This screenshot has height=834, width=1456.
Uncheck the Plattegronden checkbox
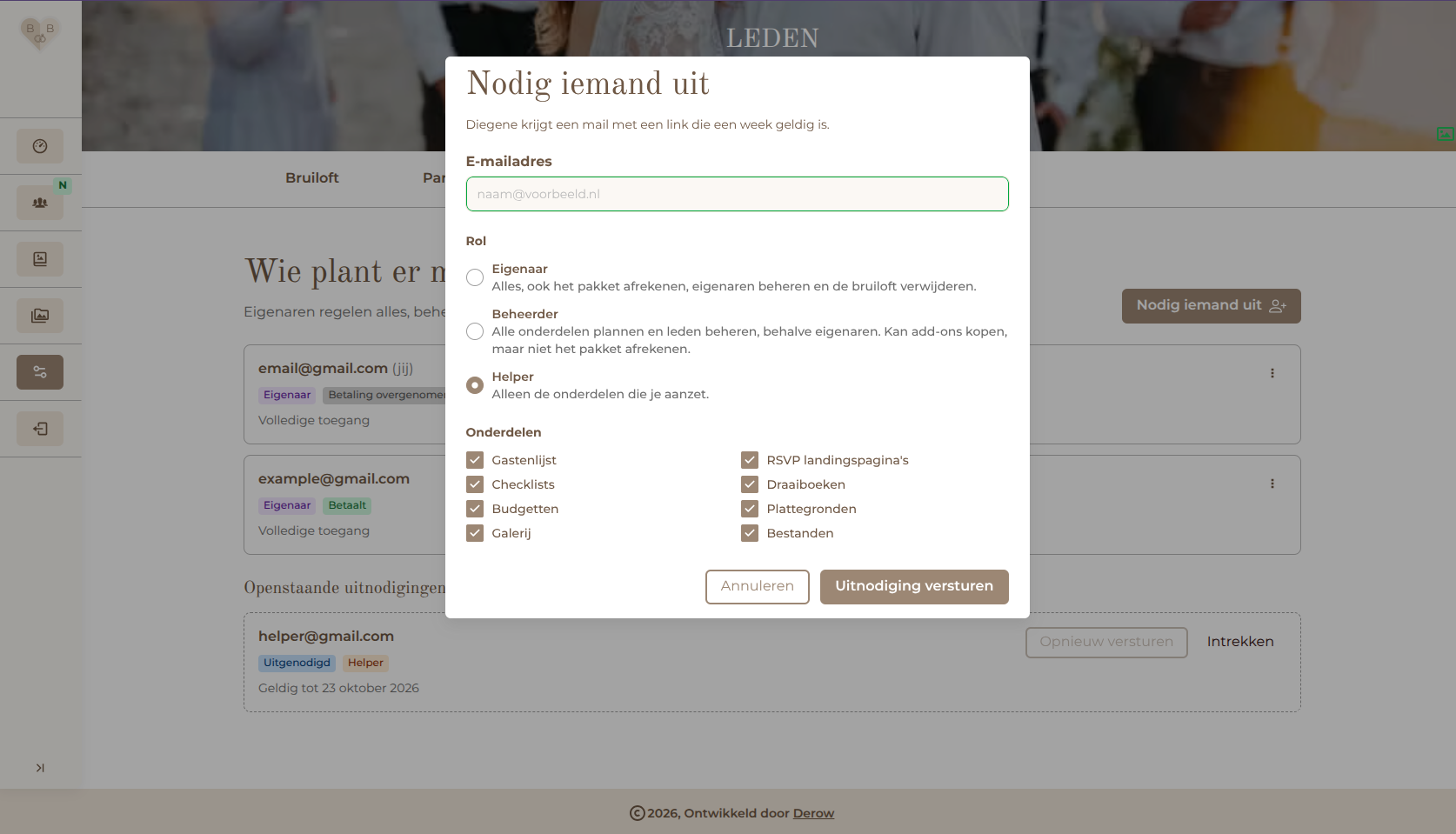750,509
